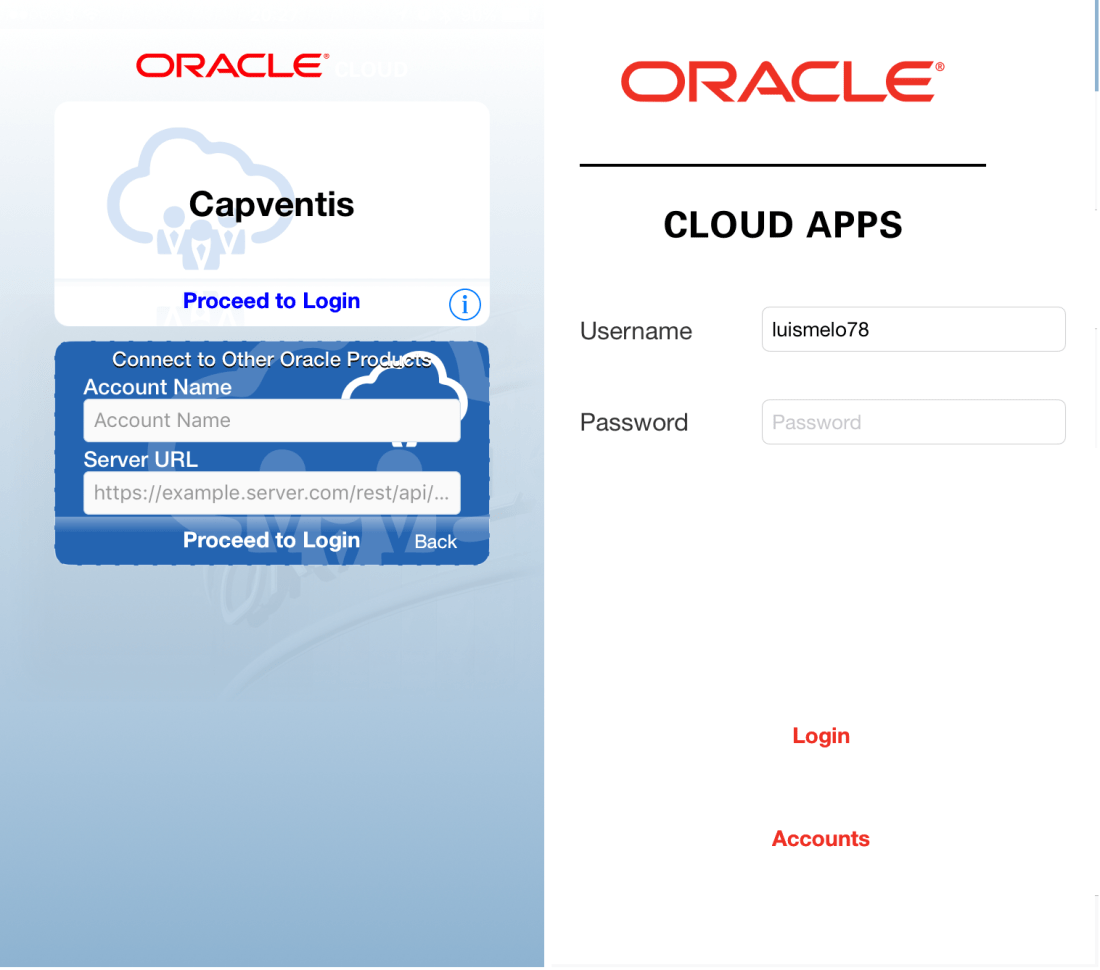The image size is (1100, 970).
Task: Tap the info icon beside Proceed to Login
Action: 465,304
